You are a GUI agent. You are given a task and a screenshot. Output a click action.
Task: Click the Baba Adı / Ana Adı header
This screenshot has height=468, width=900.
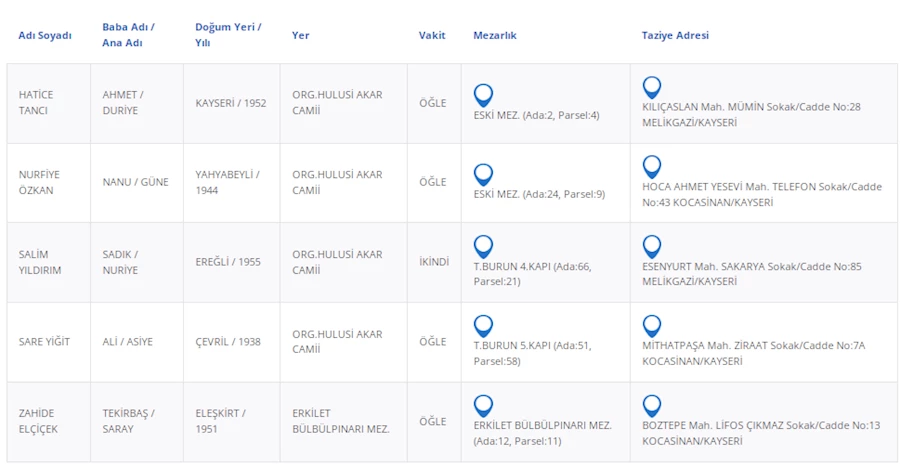(128, 35)
